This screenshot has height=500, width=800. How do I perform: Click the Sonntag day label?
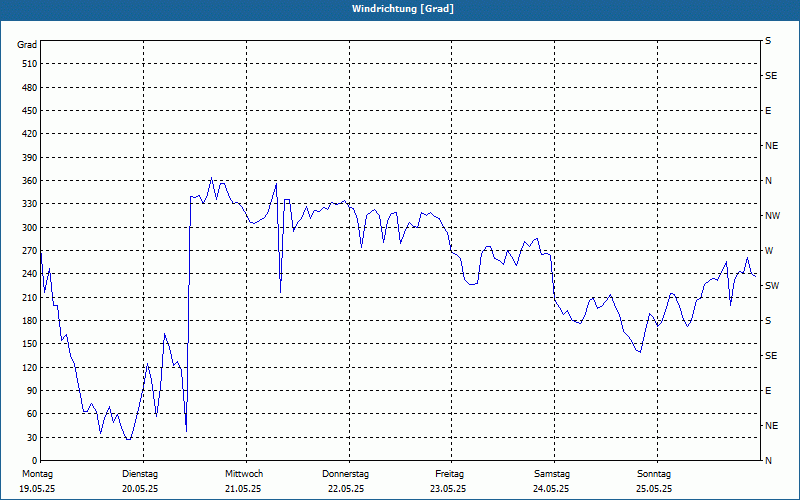point(654,474)
